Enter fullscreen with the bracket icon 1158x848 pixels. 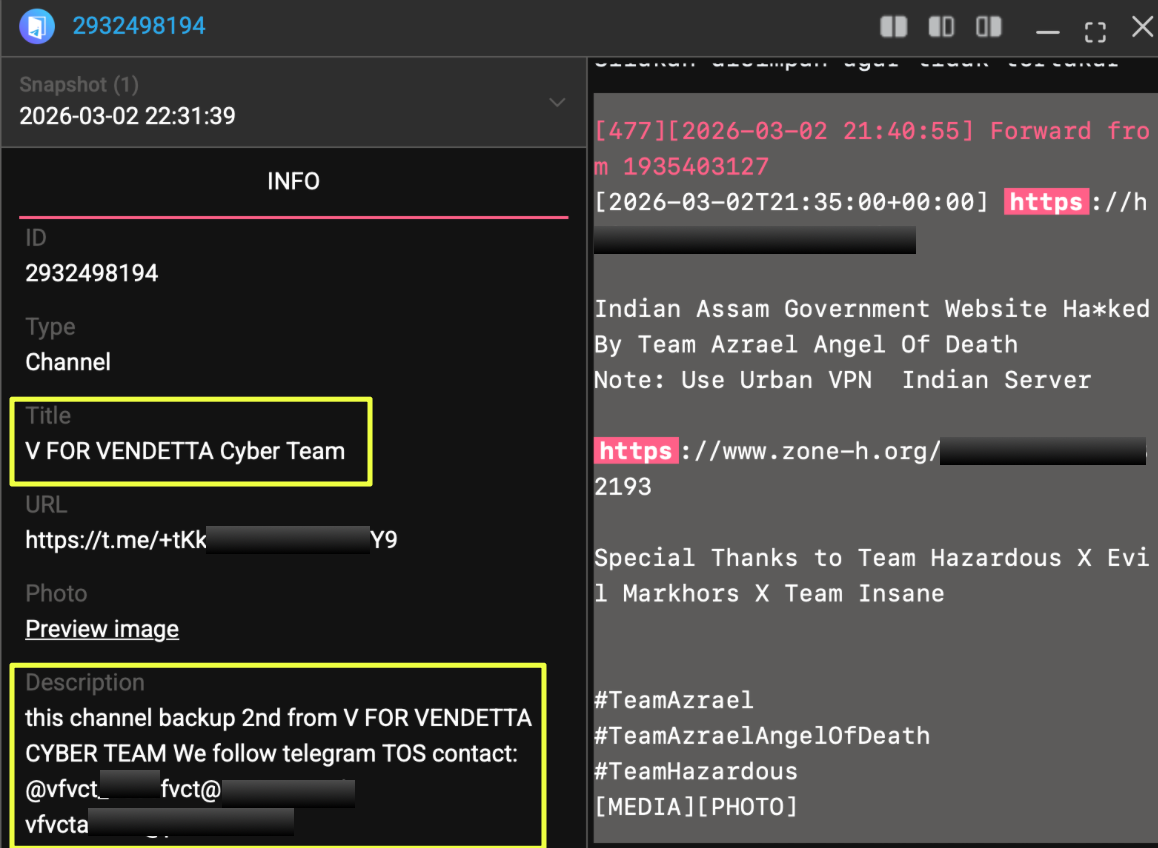point(1095,31)
